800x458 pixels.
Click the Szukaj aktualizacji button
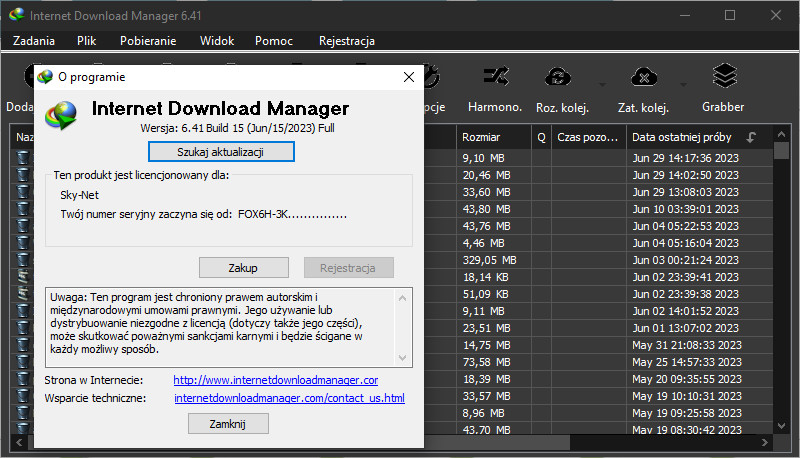pos(221,151)
